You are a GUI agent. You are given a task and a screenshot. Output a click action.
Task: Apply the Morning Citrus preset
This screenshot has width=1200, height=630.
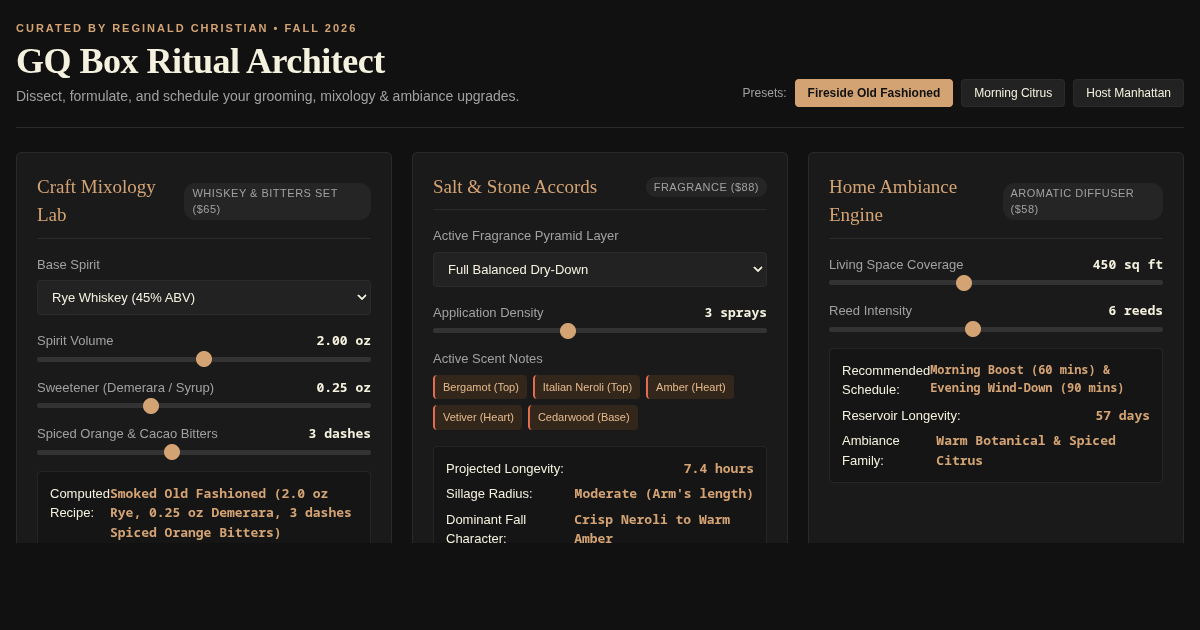[1013, 93]
